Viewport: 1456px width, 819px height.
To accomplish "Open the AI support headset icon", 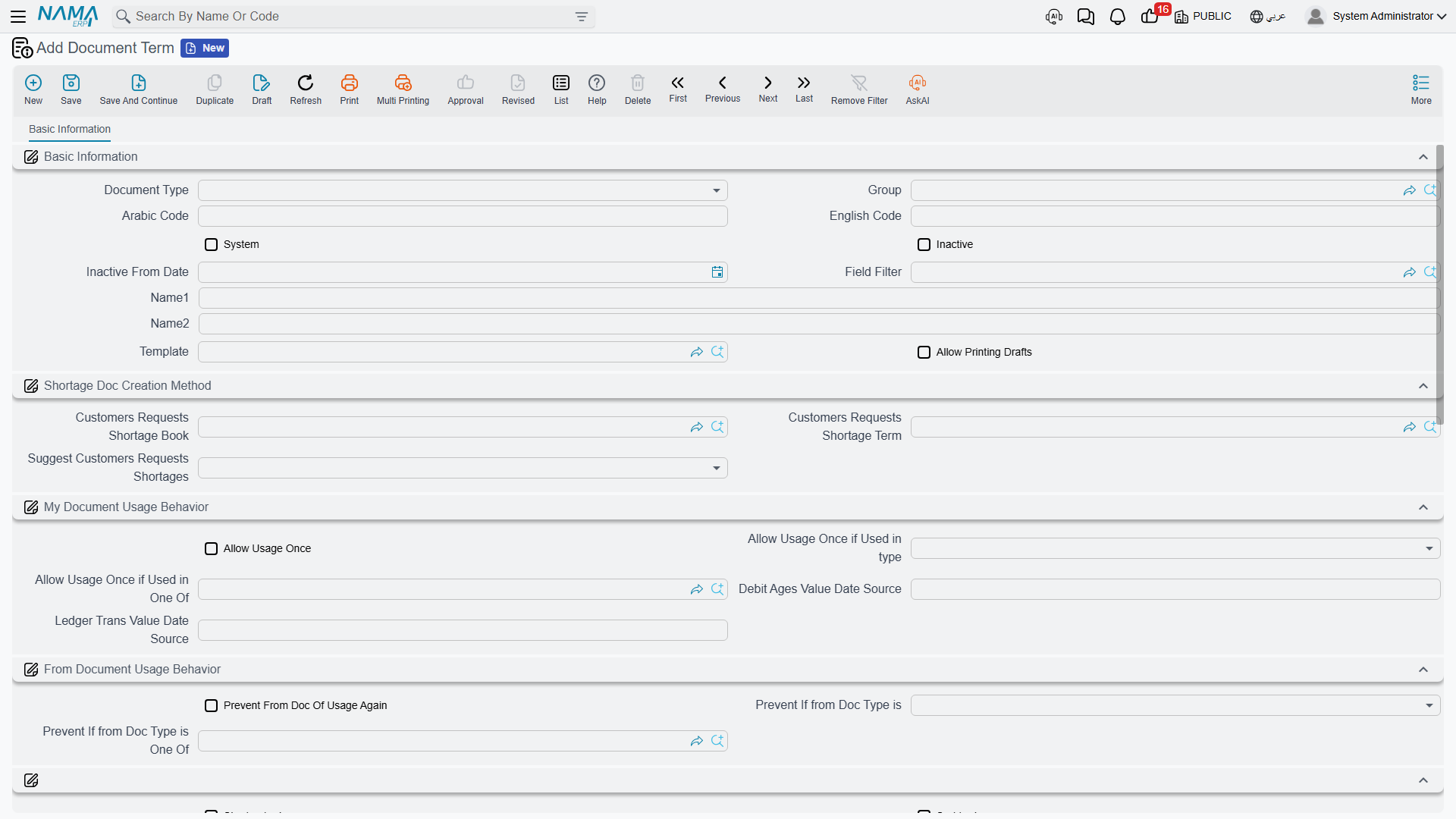I will pyautogui.click(x=1053, y=17).
